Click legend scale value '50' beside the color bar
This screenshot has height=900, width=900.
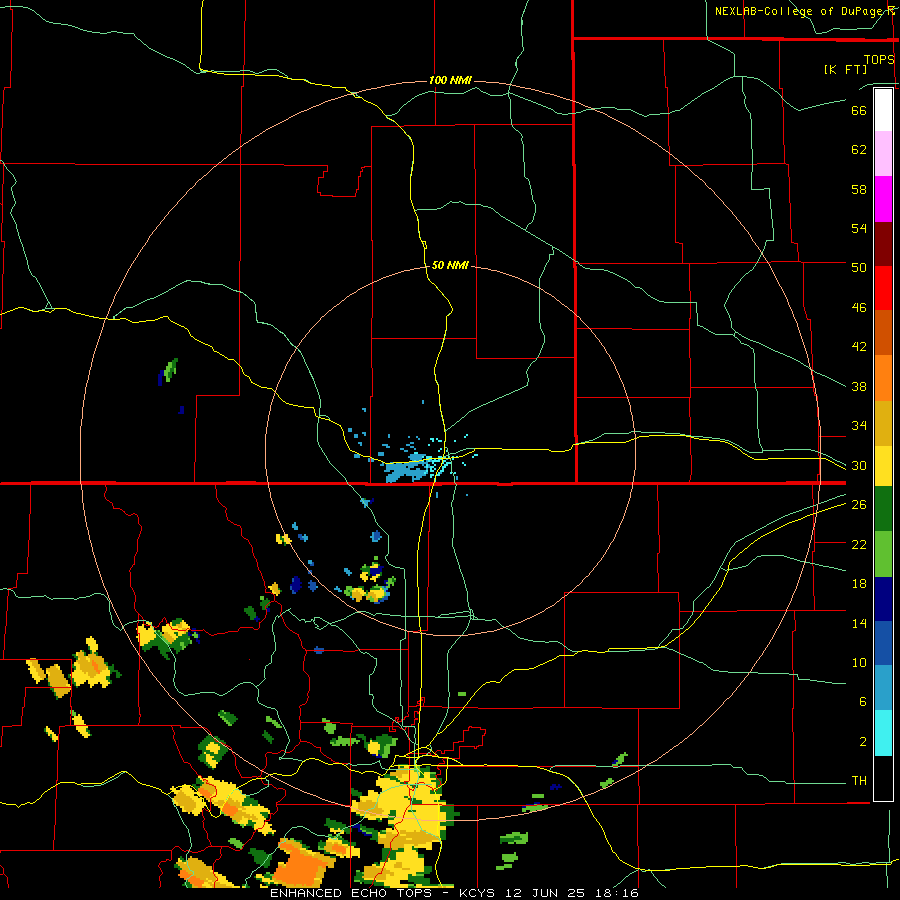point(859,267)
